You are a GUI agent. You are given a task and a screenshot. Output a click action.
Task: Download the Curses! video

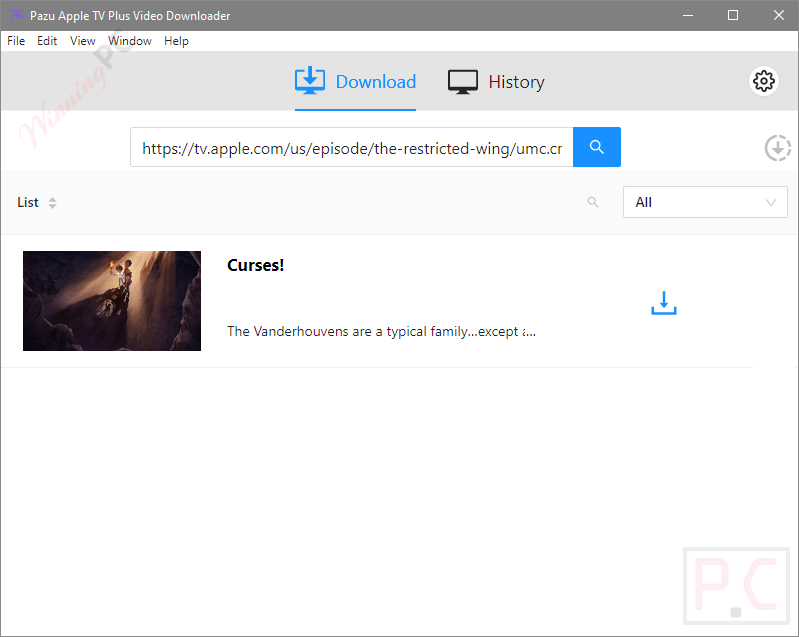tap(663, 303)
